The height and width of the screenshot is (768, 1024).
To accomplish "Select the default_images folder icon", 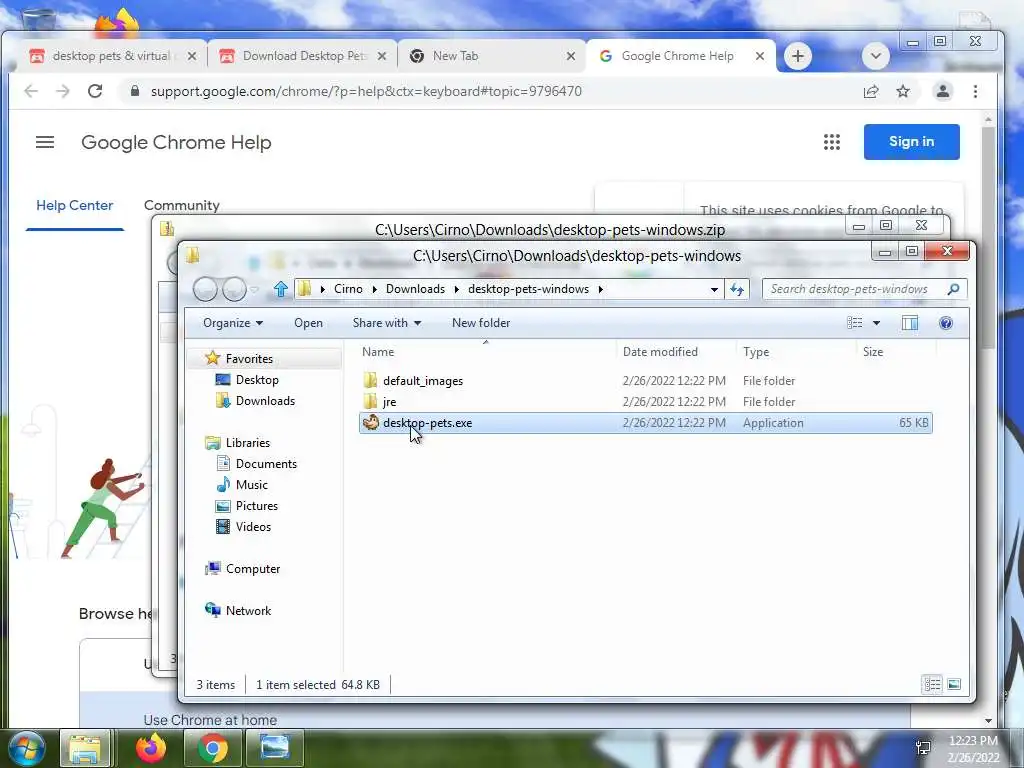I will pos(370,380).
